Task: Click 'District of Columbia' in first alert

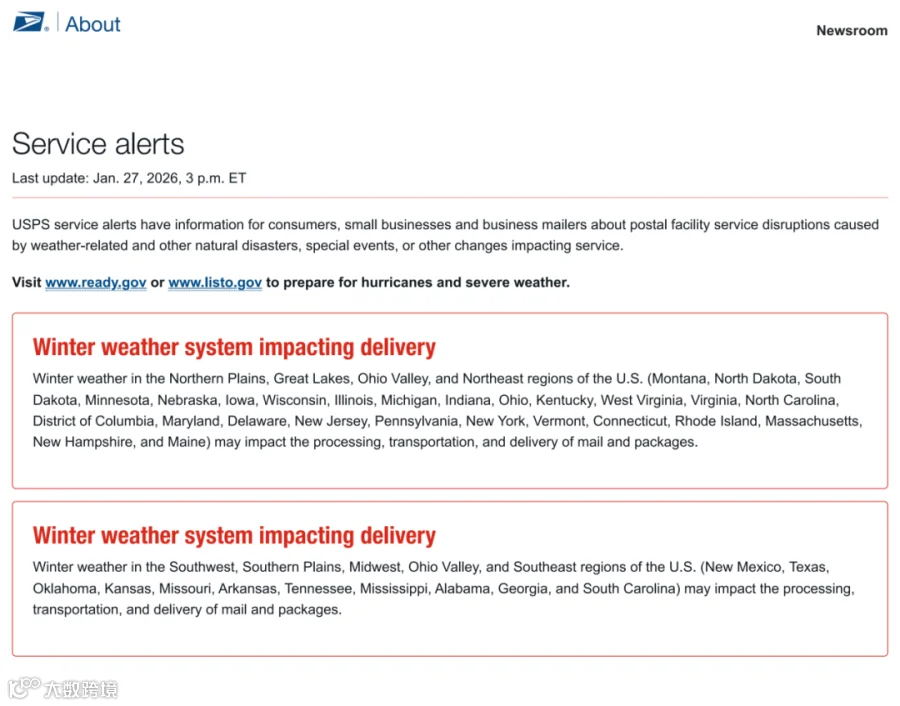Action: [x=93, y=421]
